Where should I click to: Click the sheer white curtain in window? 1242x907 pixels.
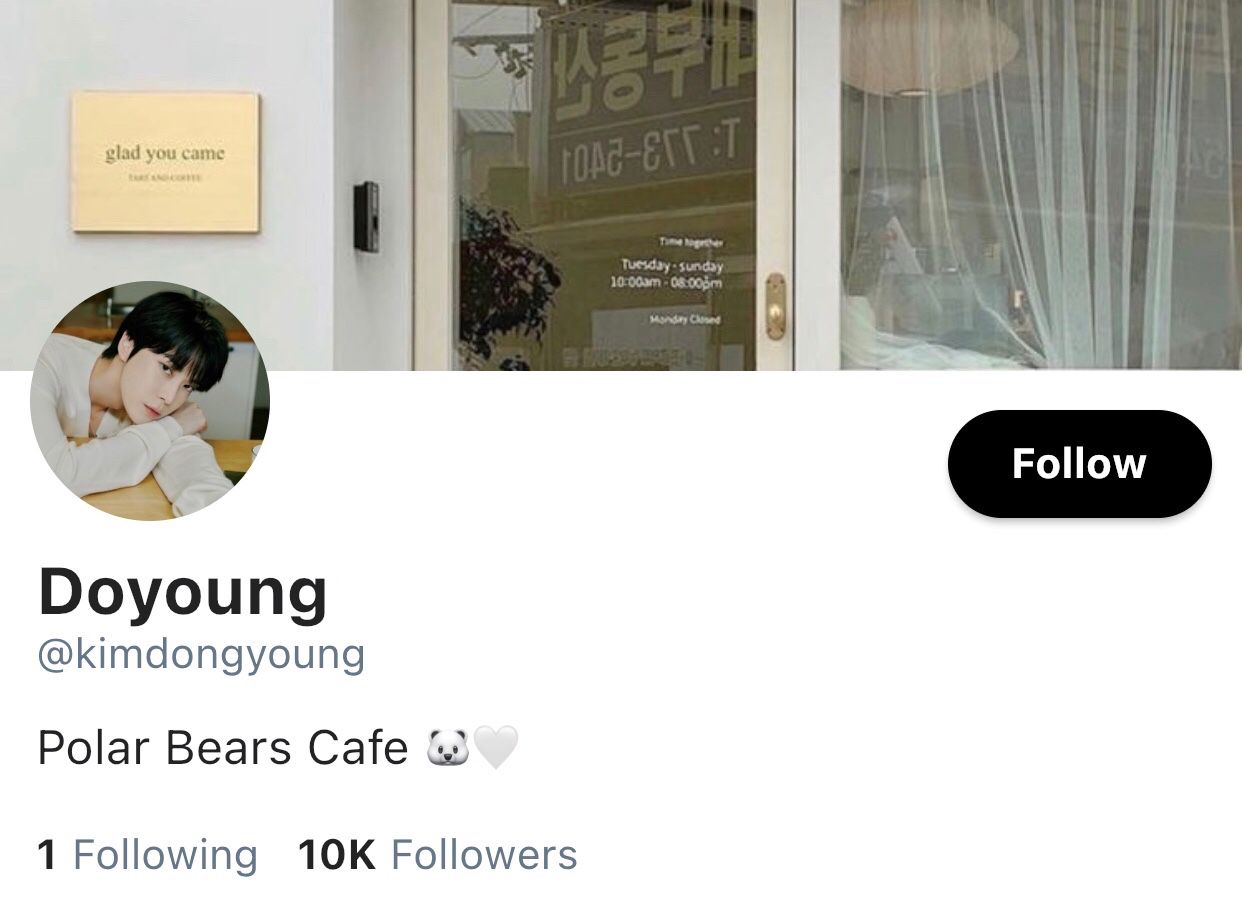(x=1041, y=185)
